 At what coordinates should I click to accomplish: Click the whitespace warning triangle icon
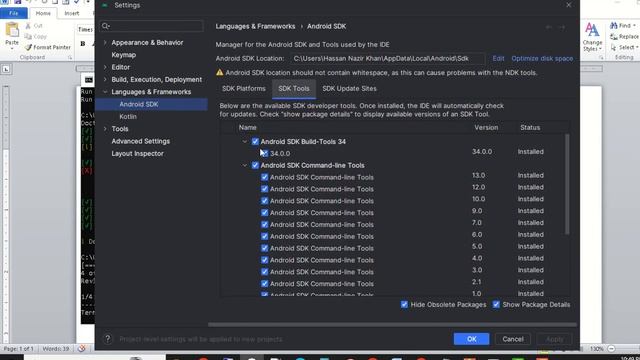(220, 72)
